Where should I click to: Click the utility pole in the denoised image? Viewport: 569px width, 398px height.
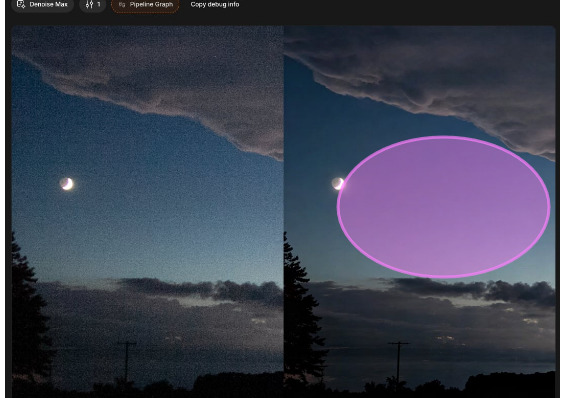(398, 361)
